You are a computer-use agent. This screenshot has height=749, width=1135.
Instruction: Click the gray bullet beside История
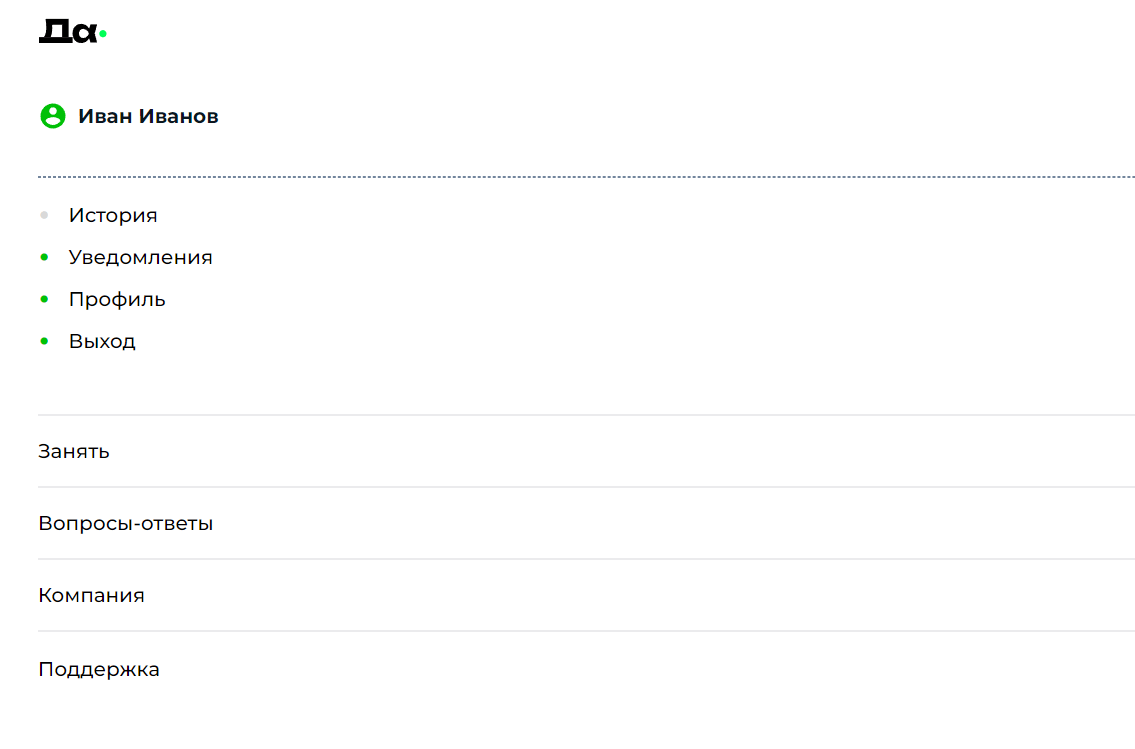tap(44, 215)
